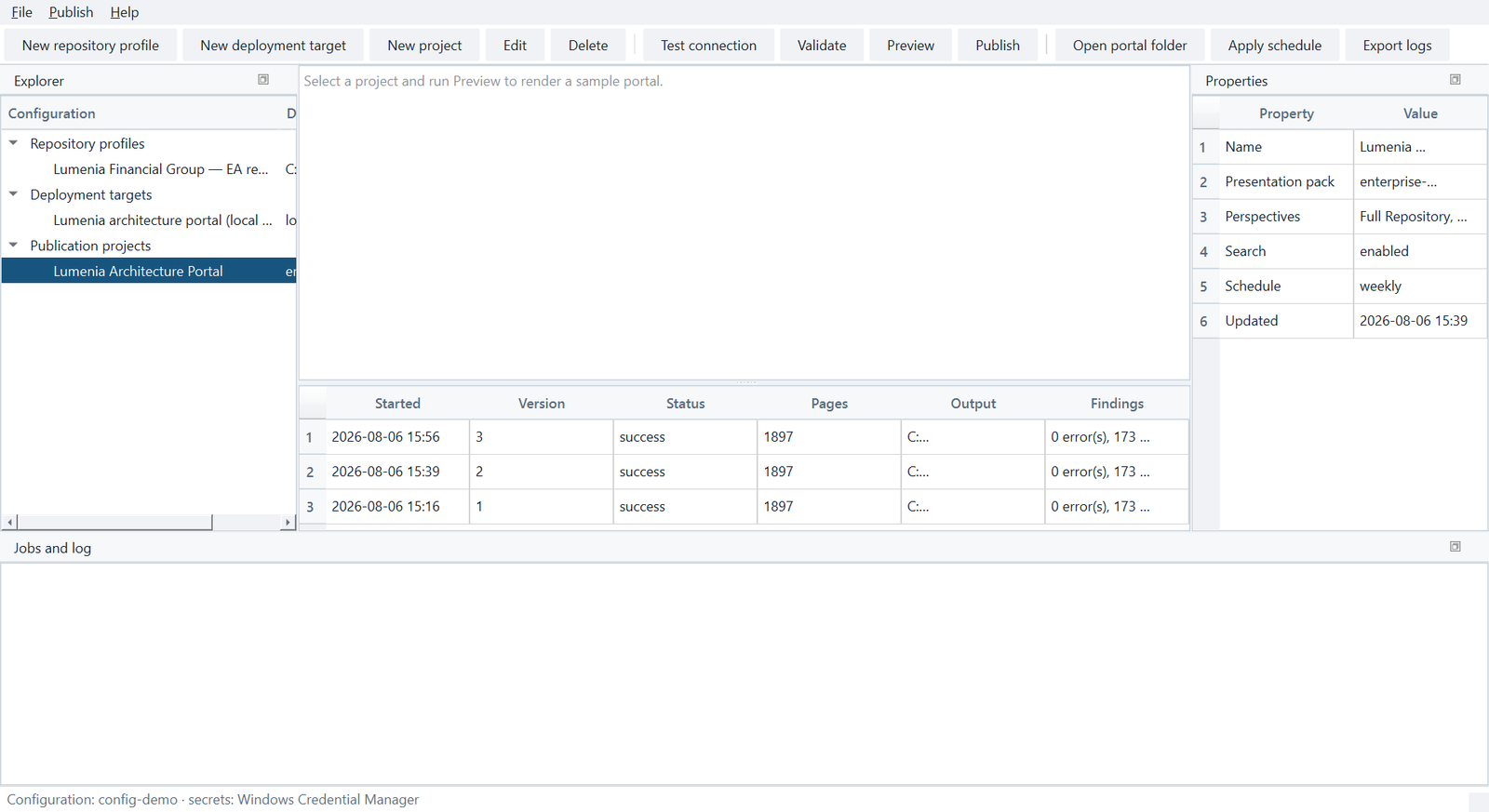Image resolution: width=1489 pixels, height=812 pixels.
Task: Click New deployment target button
Action: pyautogui.click(x=273, y=46)
